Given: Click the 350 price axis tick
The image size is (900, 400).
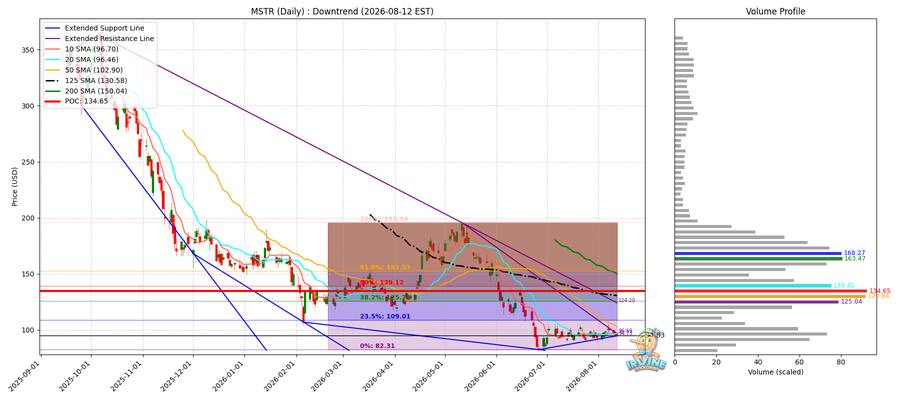Looking at the screenshot, I should coord(28,51).
